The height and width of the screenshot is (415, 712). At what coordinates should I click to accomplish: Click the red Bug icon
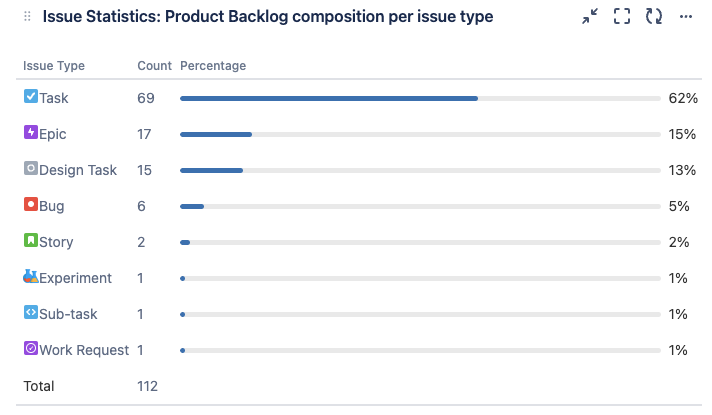click(30, 204)
